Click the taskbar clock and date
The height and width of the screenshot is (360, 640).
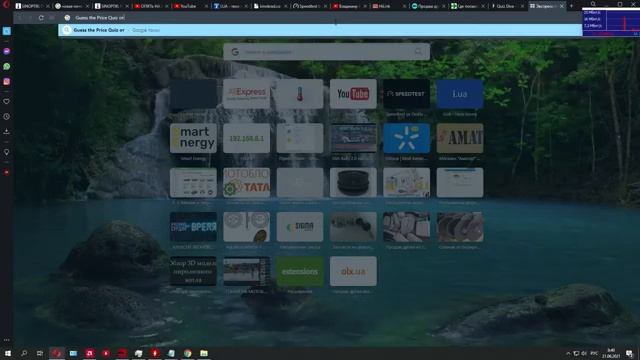click(611, 353)
